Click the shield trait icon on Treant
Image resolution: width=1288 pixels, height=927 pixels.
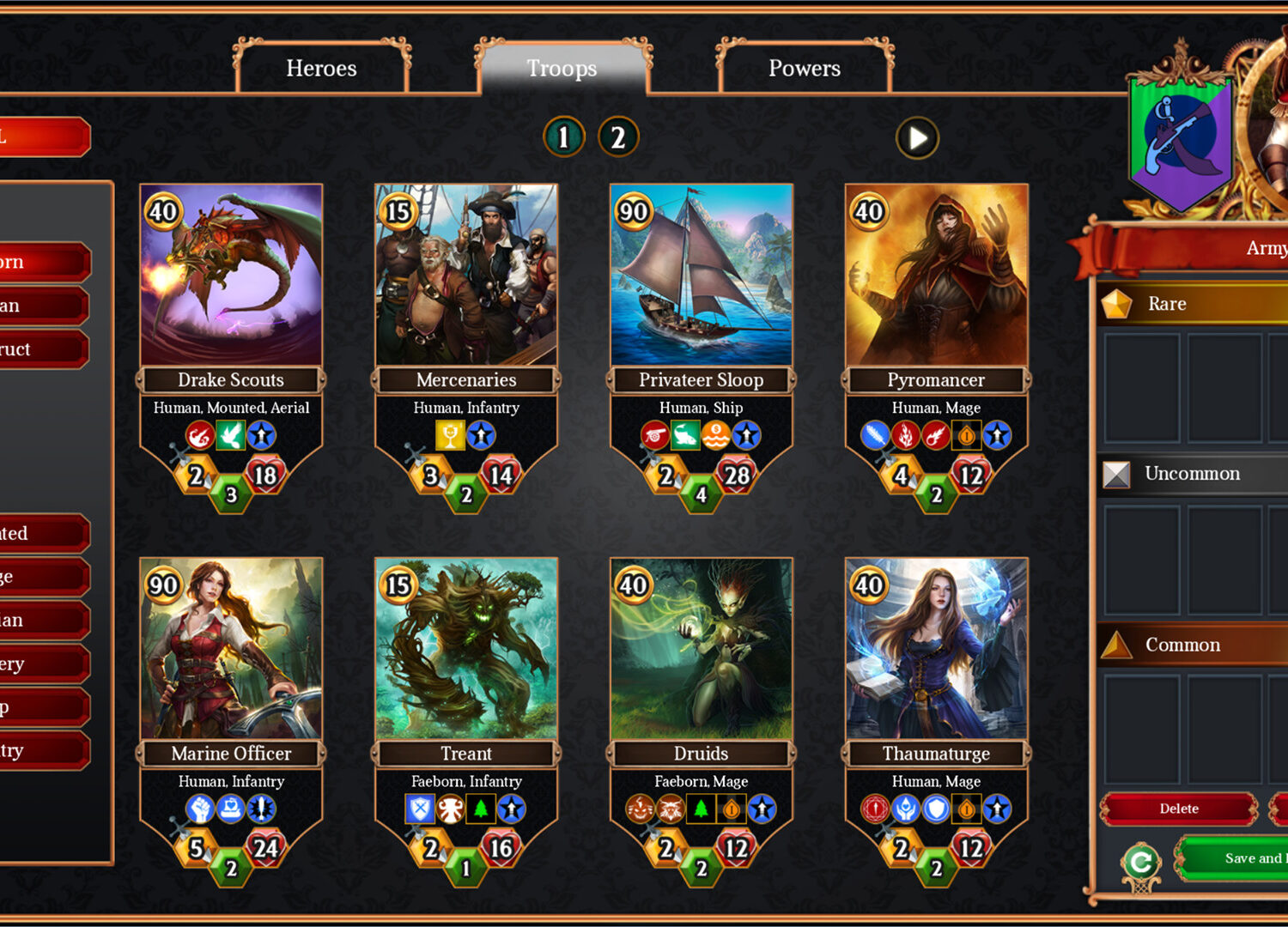point(420,809)
